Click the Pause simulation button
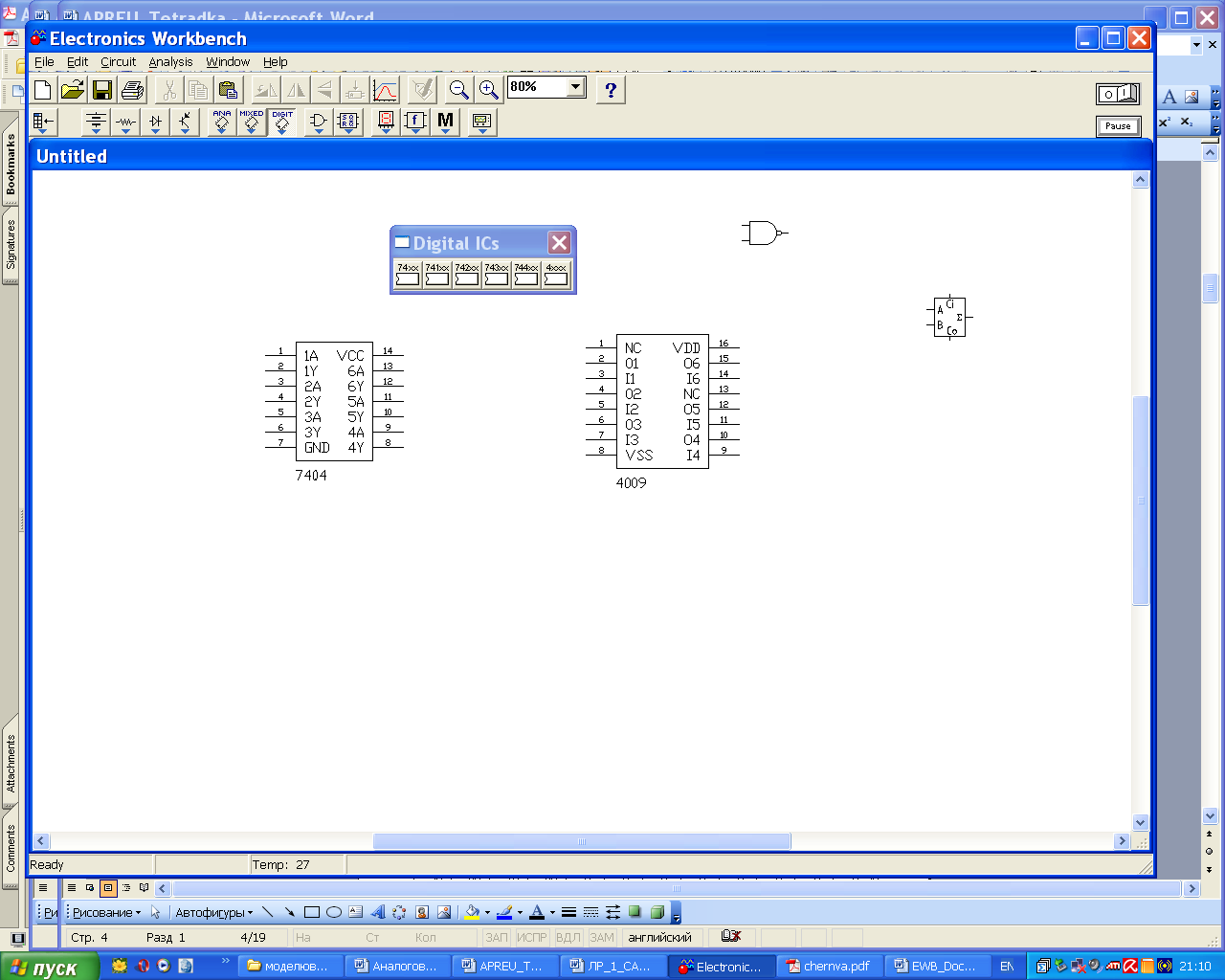This screenshot has height=980, width=1225. 1118,126
